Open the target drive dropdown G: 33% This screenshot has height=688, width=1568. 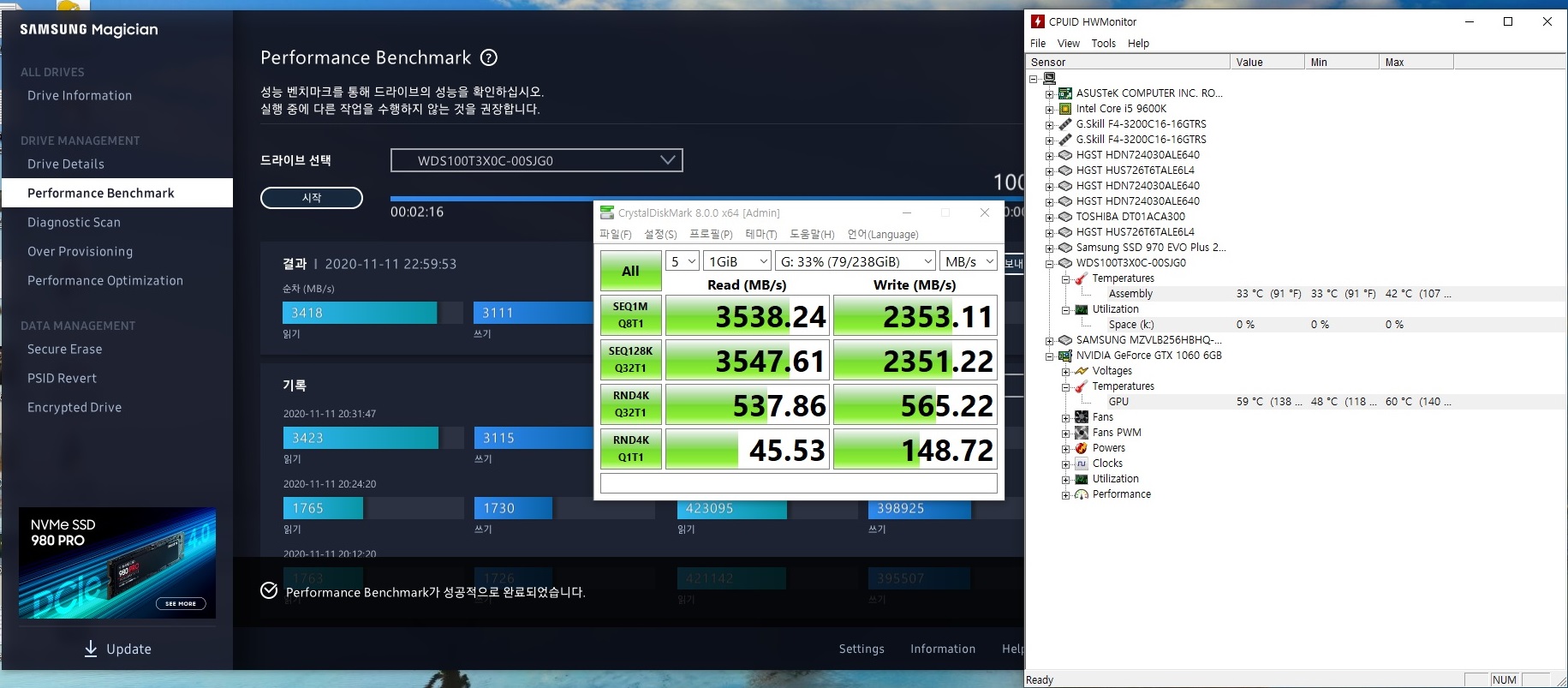(856, 261)
